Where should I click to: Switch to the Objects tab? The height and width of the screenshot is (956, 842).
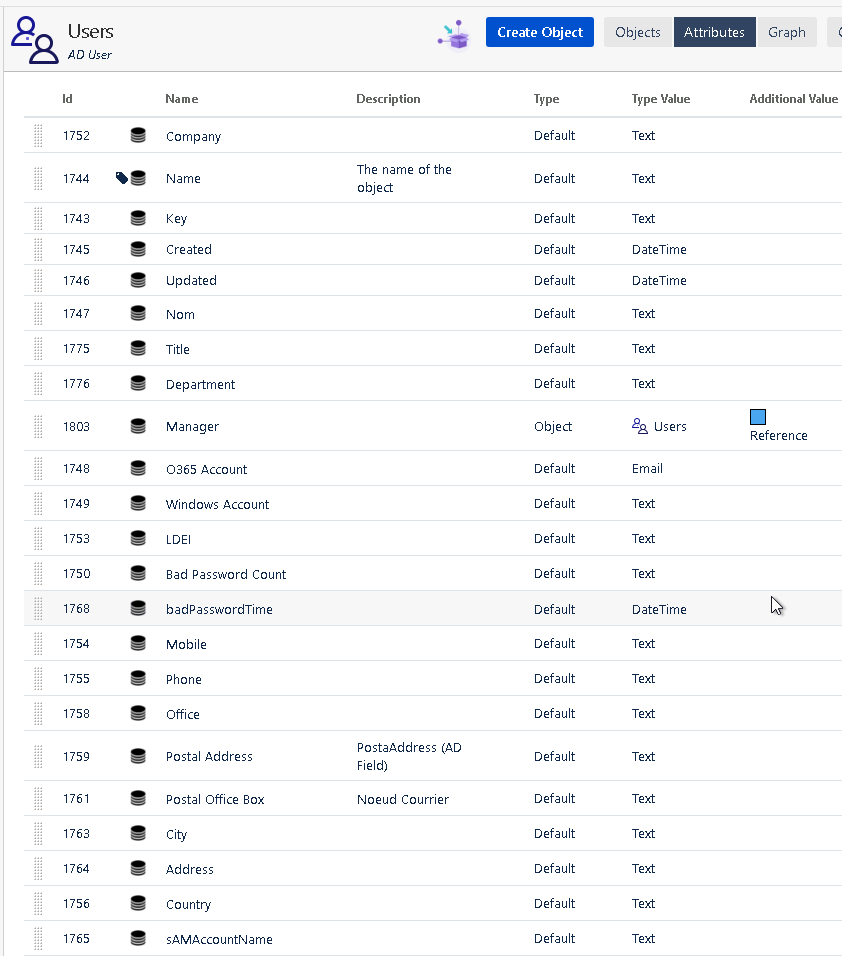637,31
